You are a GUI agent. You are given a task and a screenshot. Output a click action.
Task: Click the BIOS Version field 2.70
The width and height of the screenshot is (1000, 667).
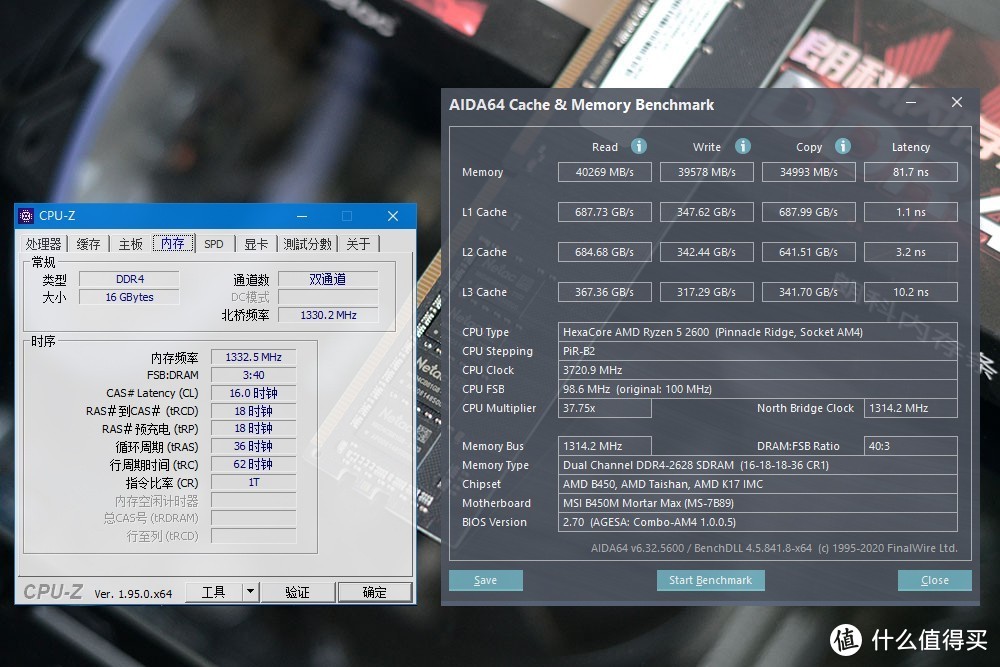click(758, 522)
